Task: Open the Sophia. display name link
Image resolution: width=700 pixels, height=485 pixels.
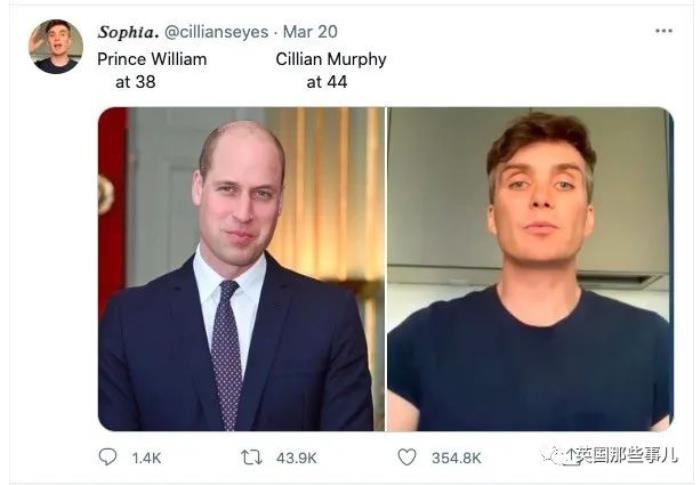Action: (x=121, y=32)
